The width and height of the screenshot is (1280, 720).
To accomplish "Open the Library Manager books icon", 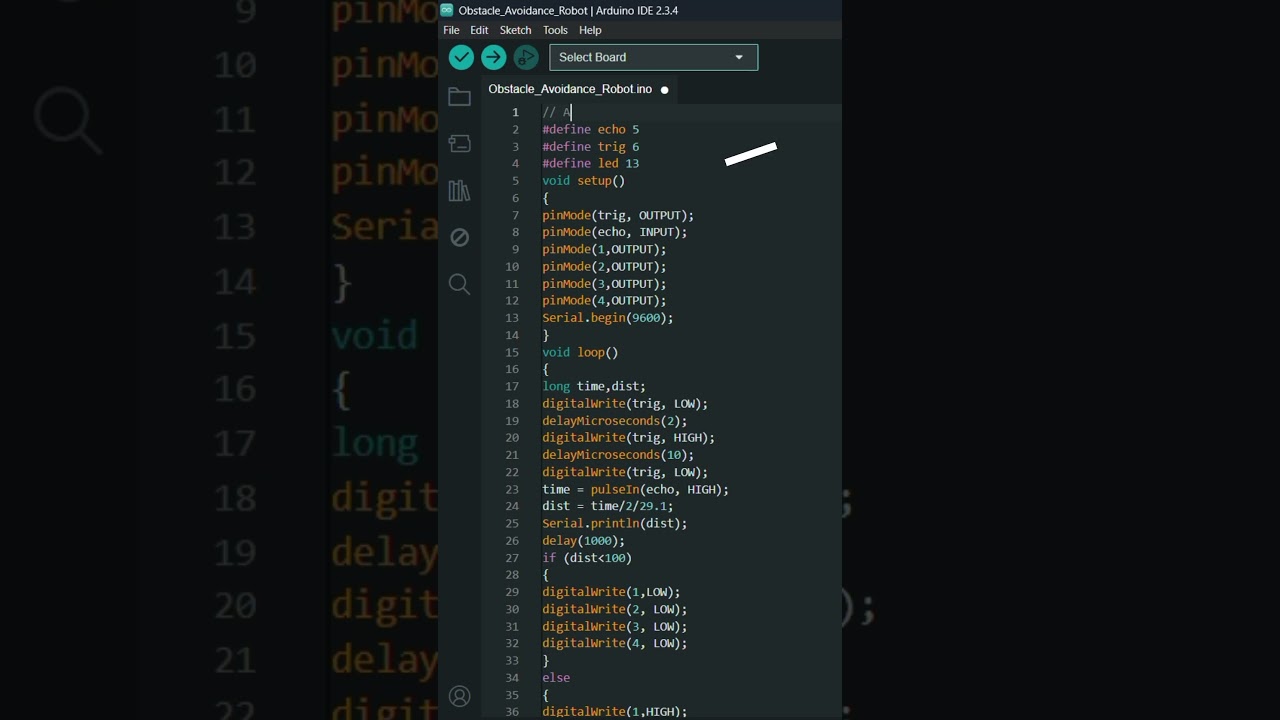I will pos(459,191).
